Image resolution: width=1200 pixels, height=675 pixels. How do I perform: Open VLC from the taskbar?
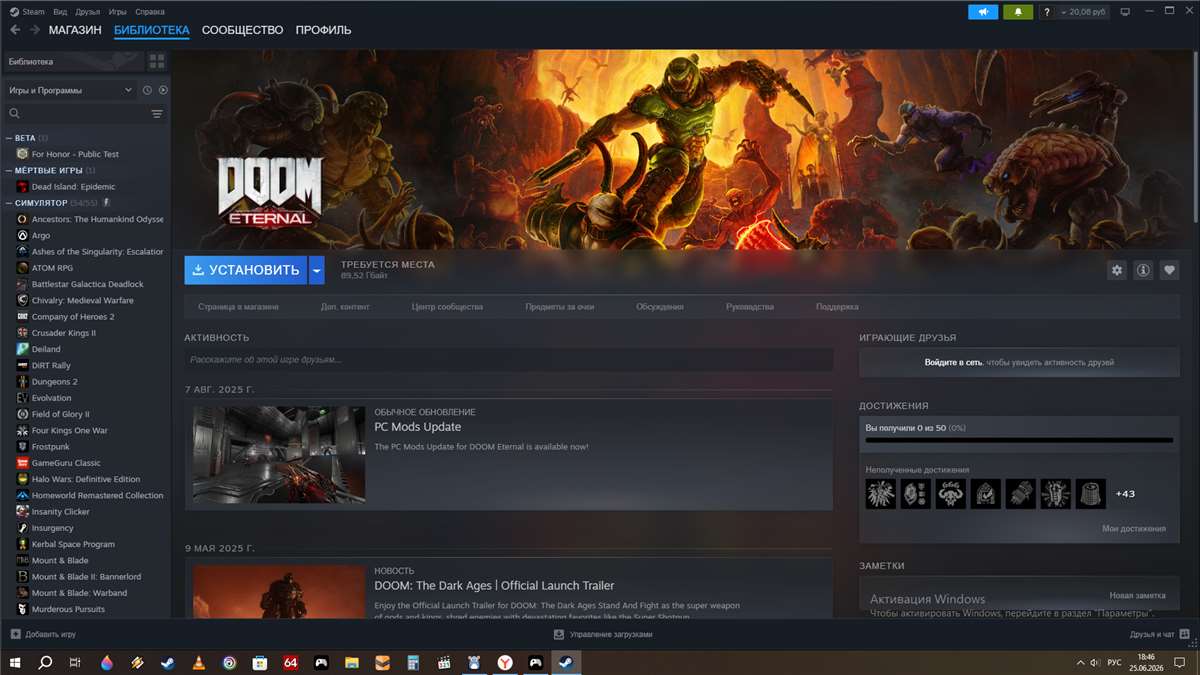[198, 662]
